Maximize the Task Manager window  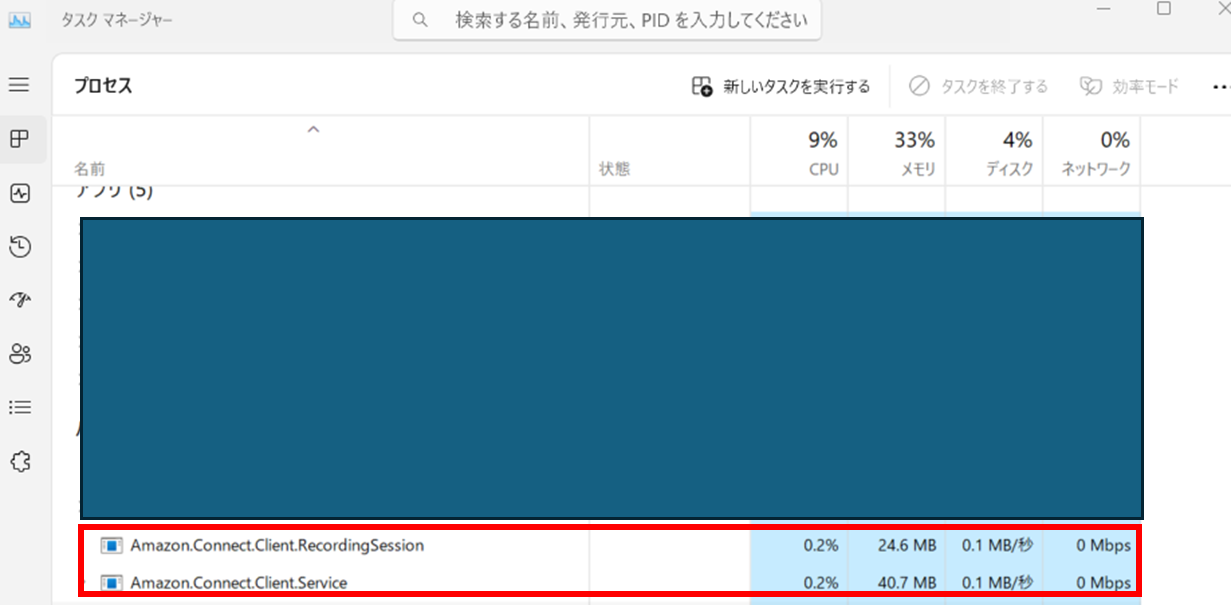pyautogui.click(x=1164, y=8)
